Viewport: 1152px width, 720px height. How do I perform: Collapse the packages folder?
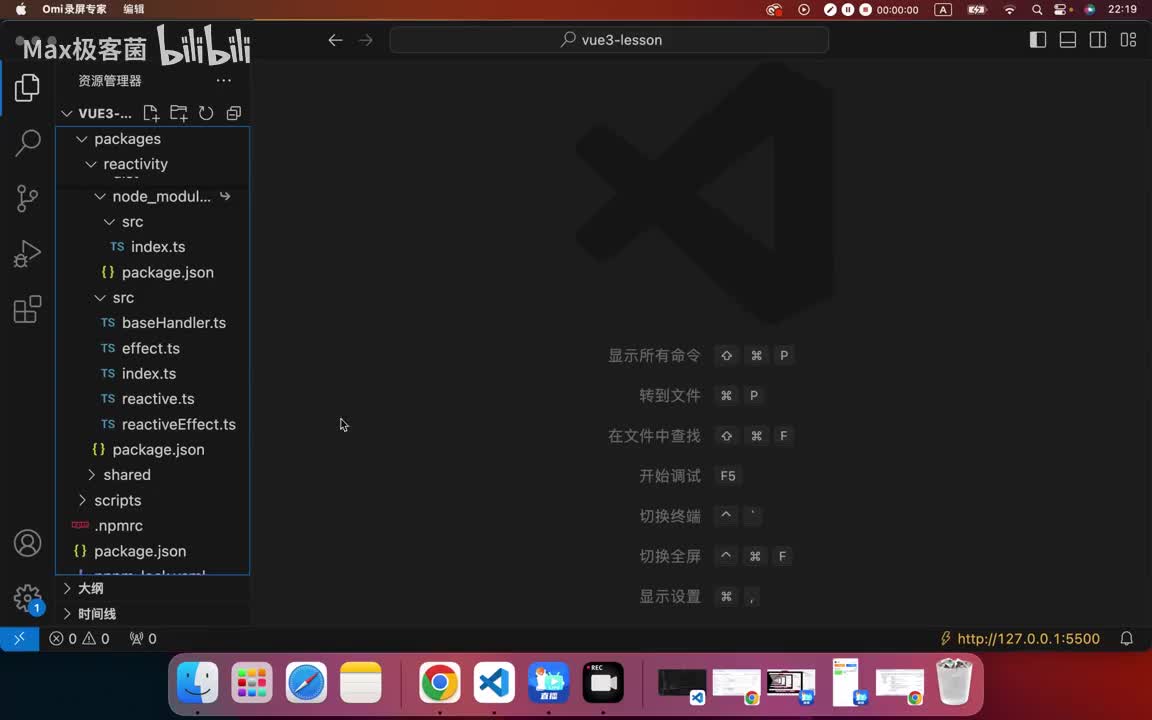[x=153, y=139]
